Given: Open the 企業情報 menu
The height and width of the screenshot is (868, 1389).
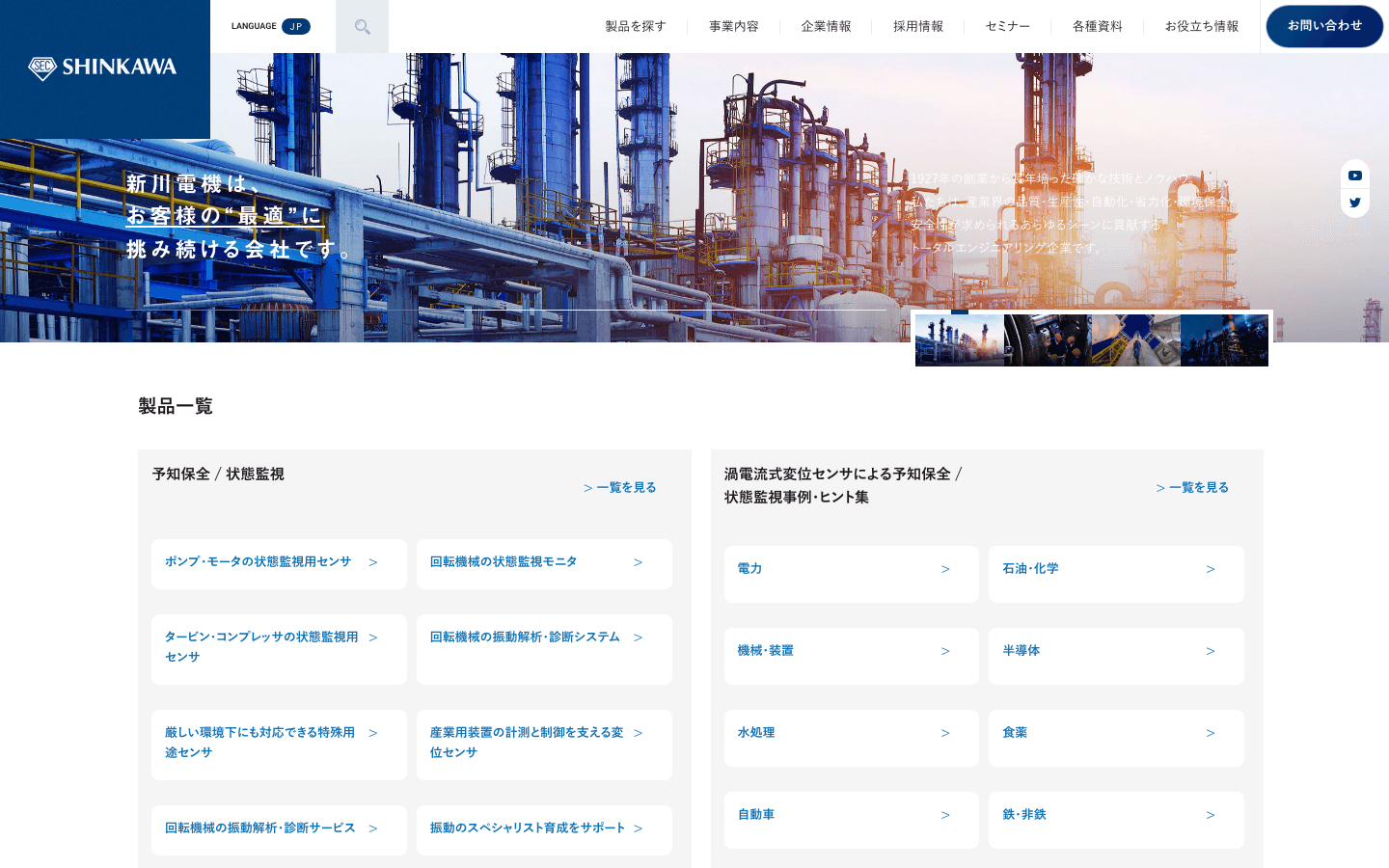Looking at the screenshot, I should click(826, 26).
